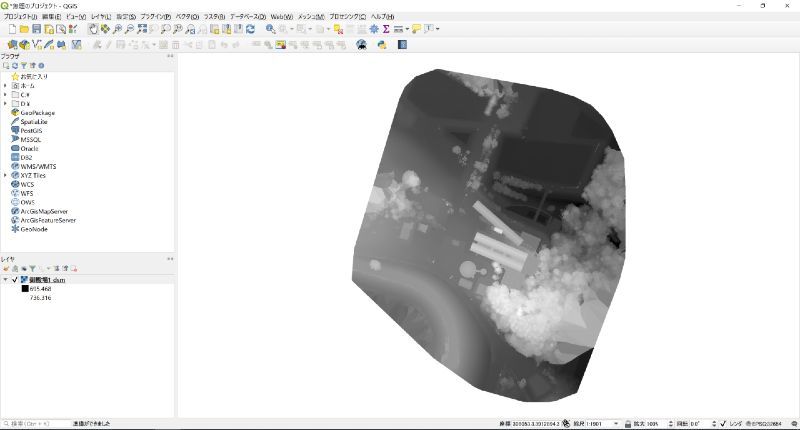The width and height of the screenshot is (800, 430).
Task: Select the Pan Map hand tool
Action: pos(93,30)
